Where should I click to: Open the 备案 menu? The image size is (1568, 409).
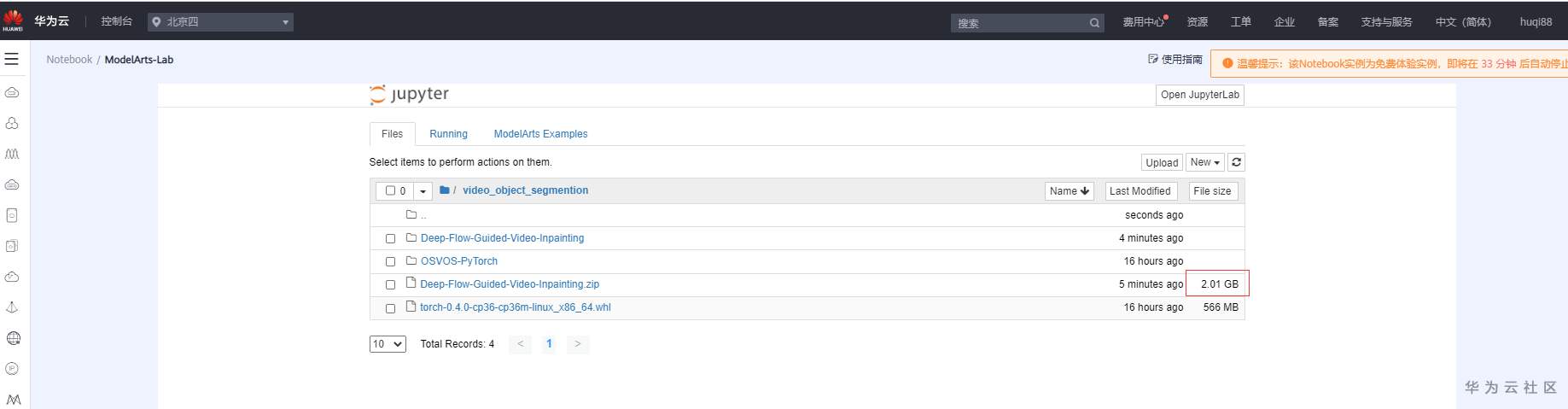1328,22
